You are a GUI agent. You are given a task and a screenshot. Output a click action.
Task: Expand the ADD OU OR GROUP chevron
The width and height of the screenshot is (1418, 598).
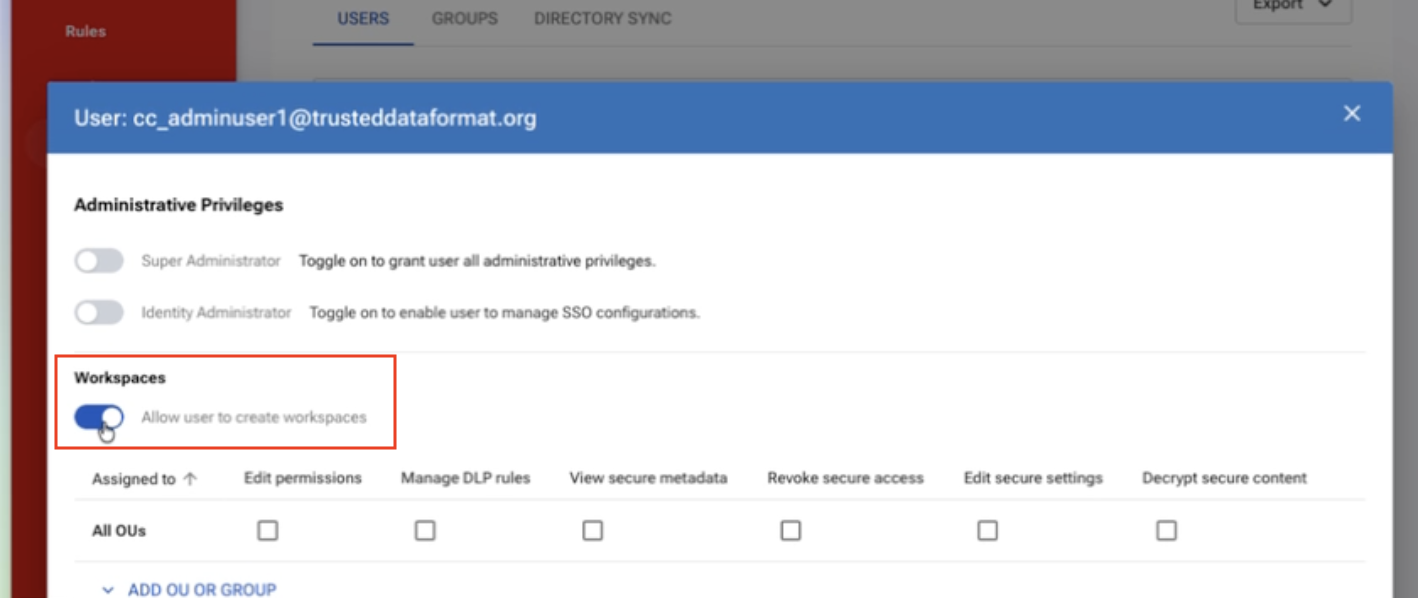pyautogui.click(x=109, y=590)
